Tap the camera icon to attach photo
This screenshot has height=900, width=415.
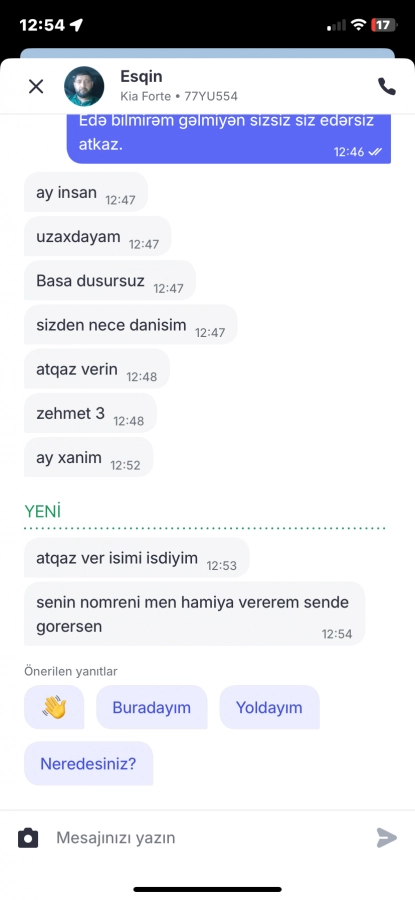pos(28,838)
